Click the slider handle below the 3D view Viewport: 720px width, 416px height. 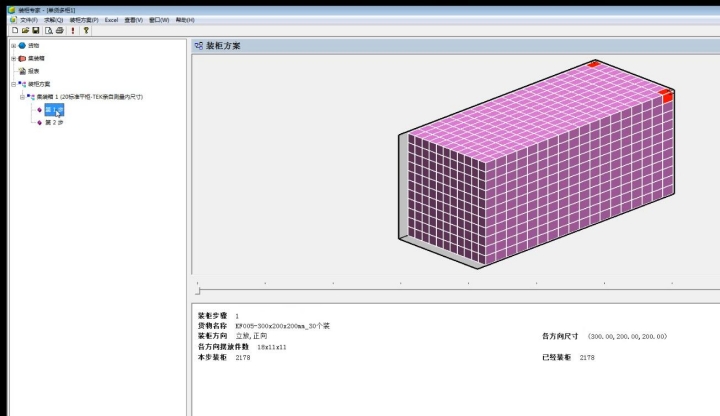pyautogui.click(x=198, y=290)
